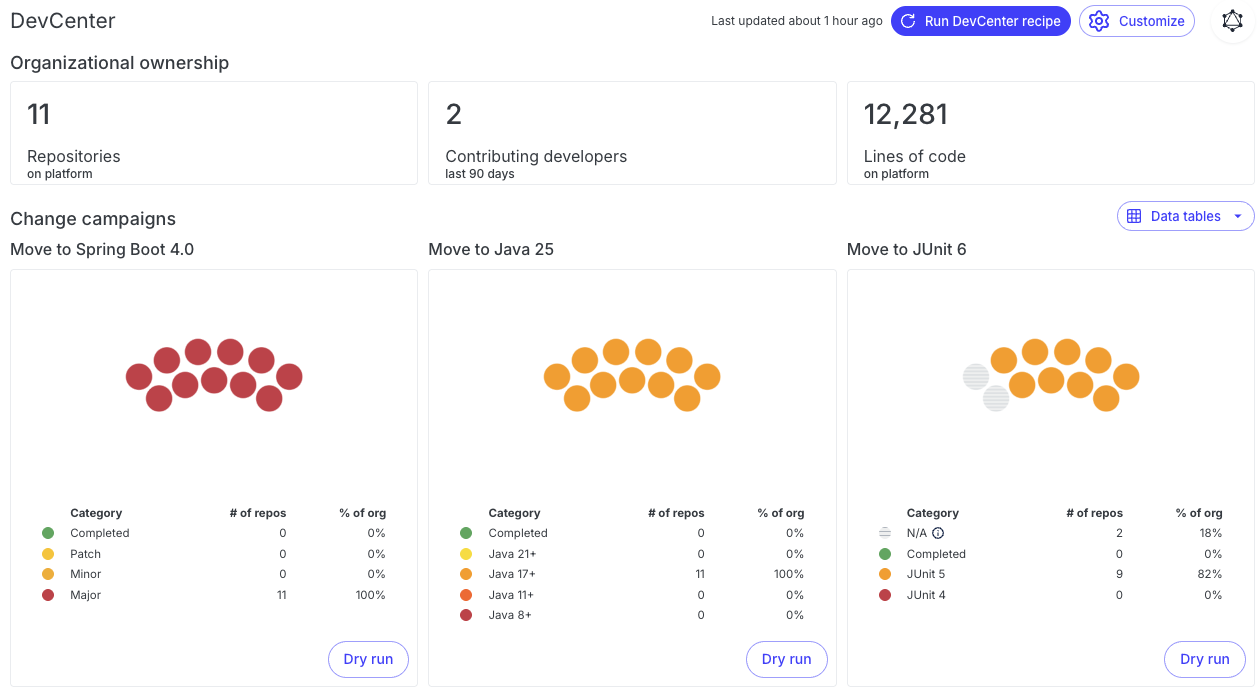The width and height of the screenshot is (1260, 691).
Task: Open the Contributing developers card
Action: tap(631, 133)
